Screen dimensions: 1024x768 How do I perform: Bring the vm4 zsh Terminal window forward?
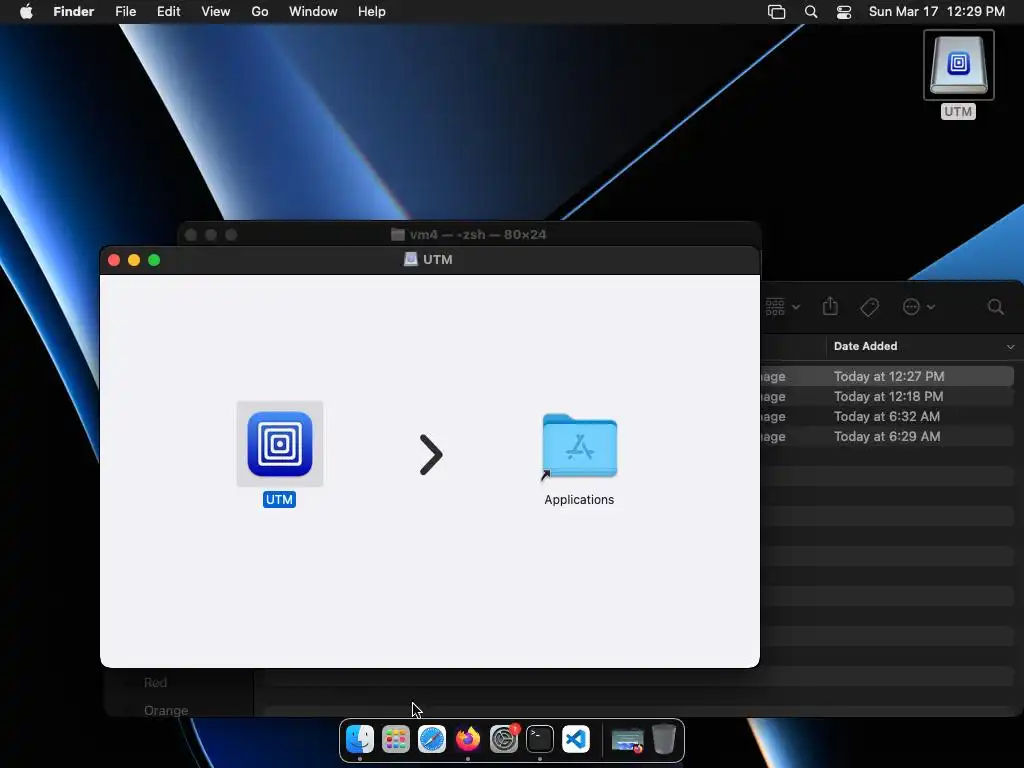click(x=469, y=234)
